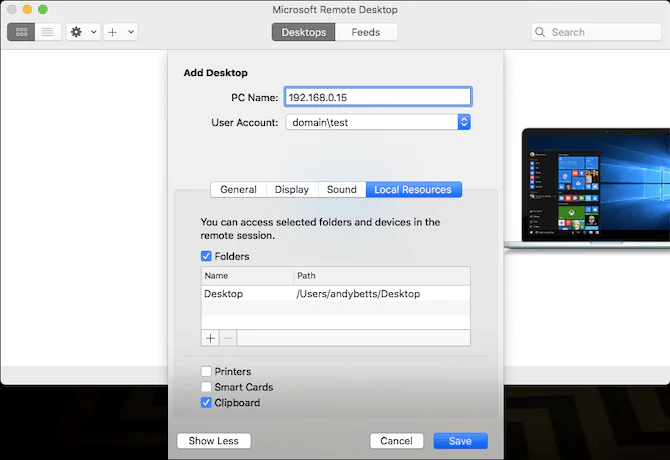Click the plus add button in toolbar
Image resolution: width=670 pixels, height=460 pixels.
pos(113,32)
